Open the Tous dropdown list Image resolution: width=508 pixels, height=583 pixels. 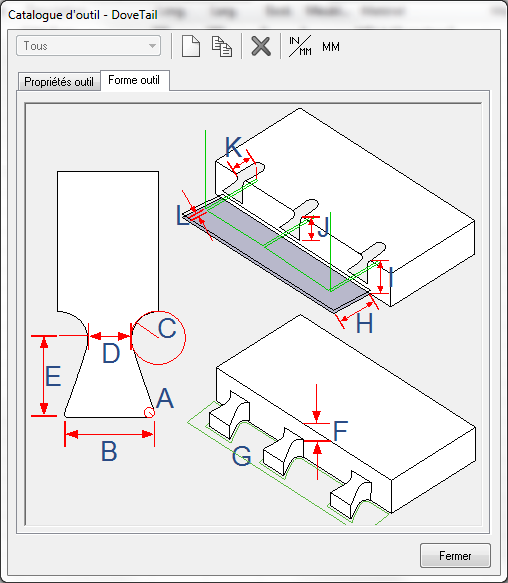[89, 46]
